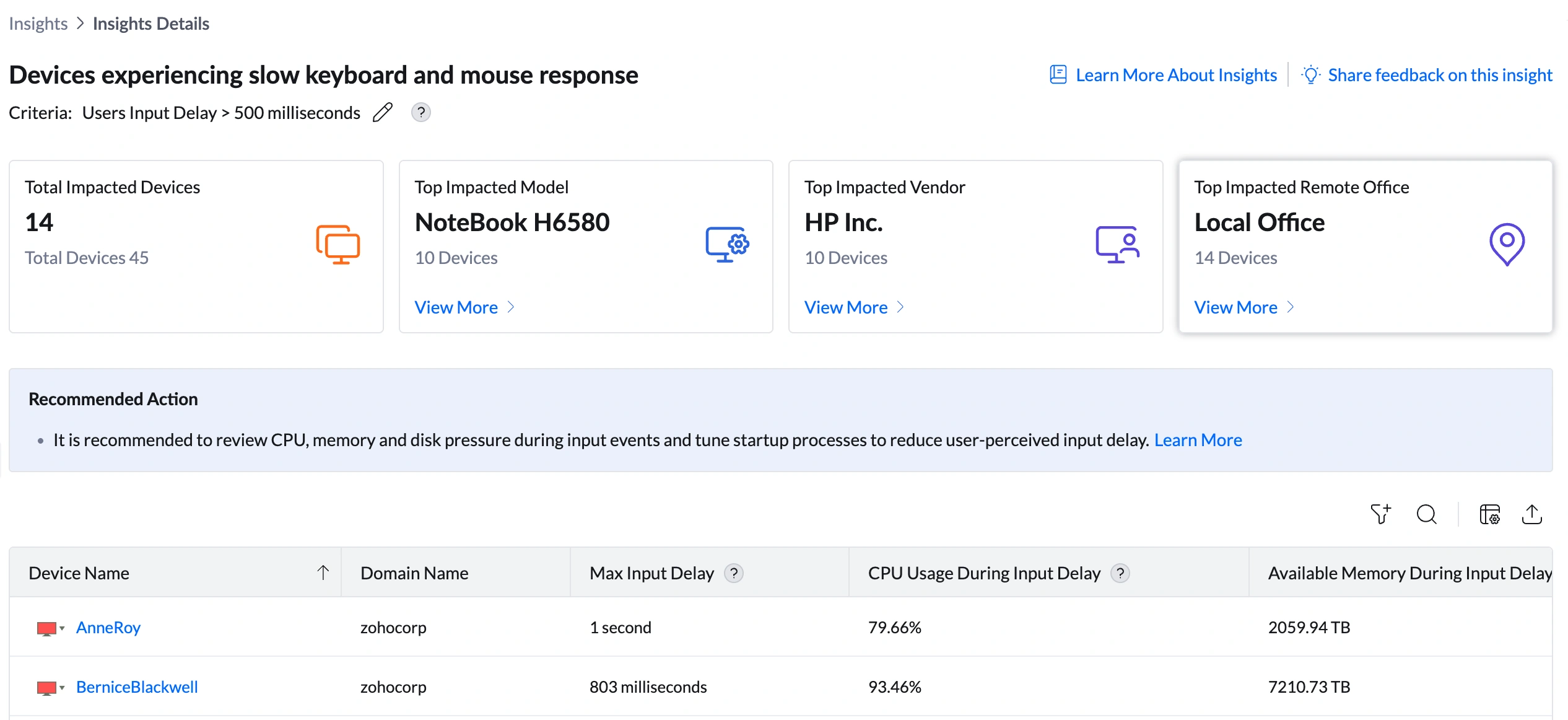Click Domain Name column header
This screenshot has height=720, width=1568.
pyautogui.click(x=456, y=573)
